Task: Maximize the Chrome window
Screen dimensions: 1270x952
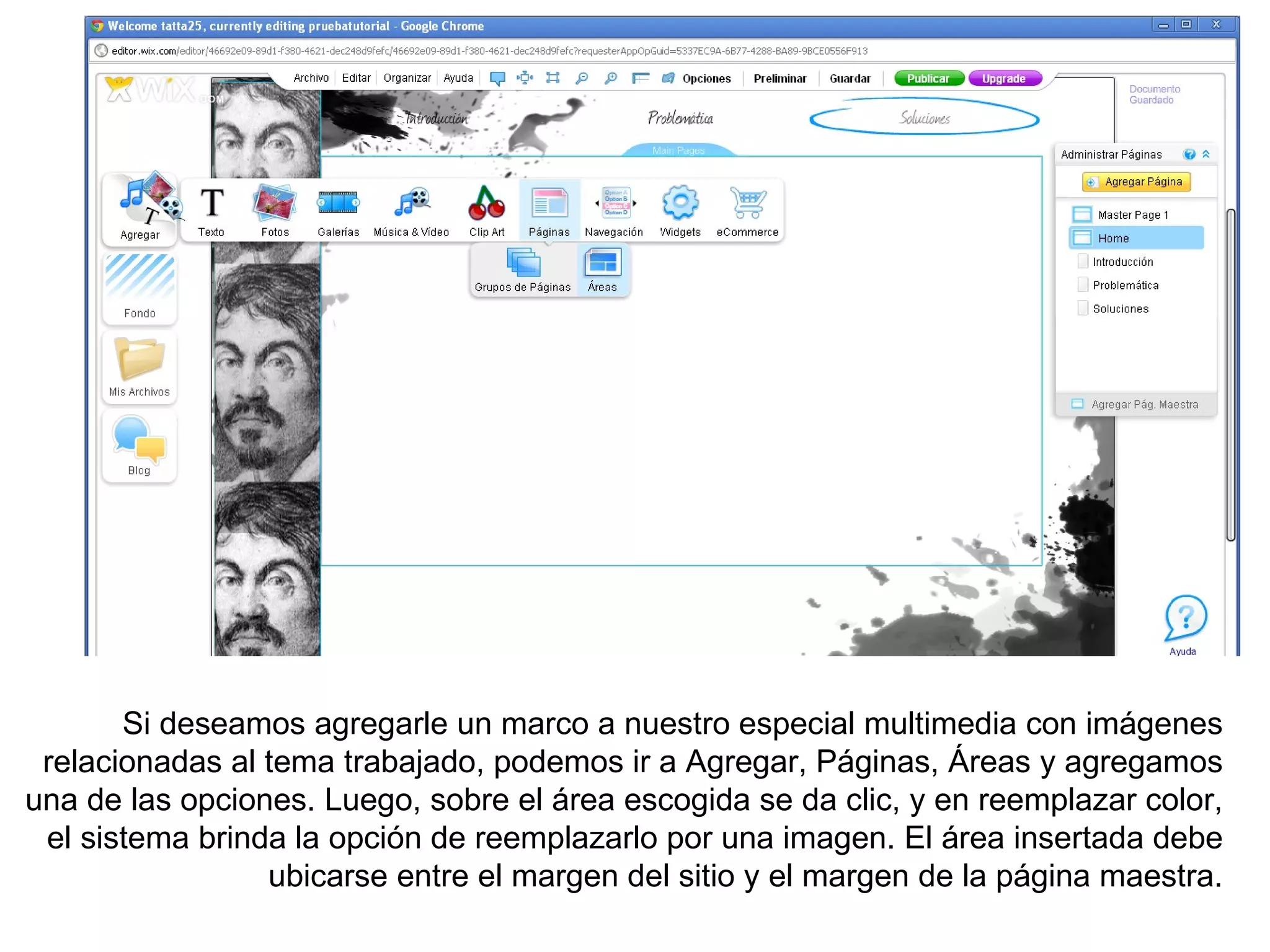Action: tap(1186, 25)
